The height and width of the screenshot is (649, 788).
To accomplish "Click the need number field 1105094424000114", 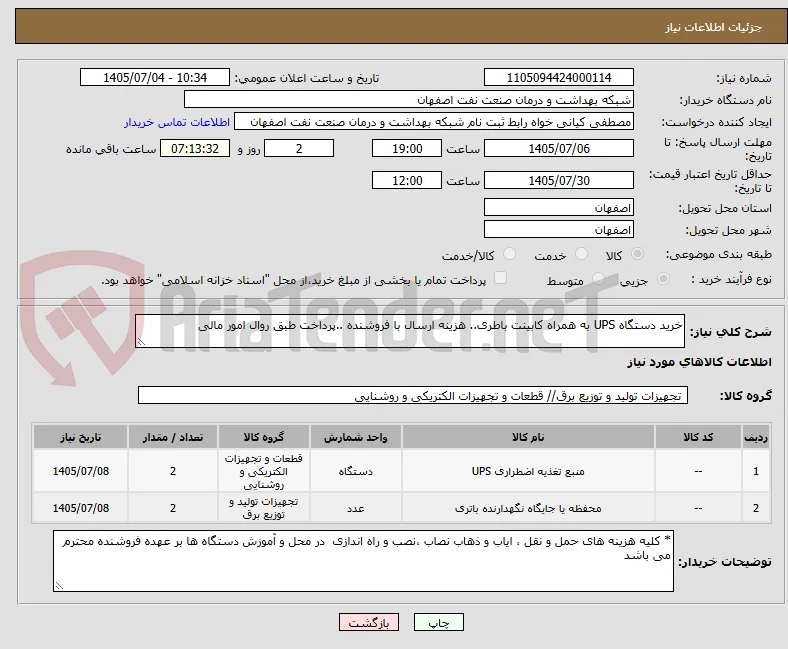I will point(558,77).
